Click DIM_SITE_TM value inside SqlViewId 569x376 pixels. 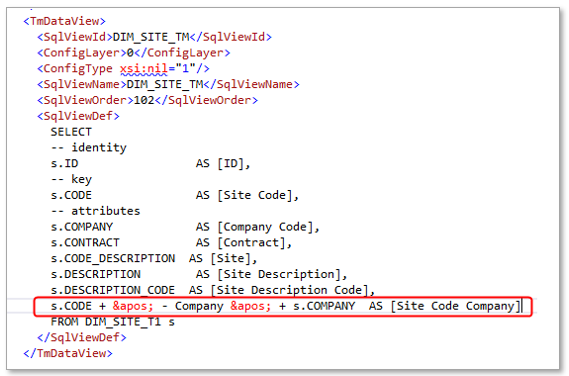pos(151,37)
